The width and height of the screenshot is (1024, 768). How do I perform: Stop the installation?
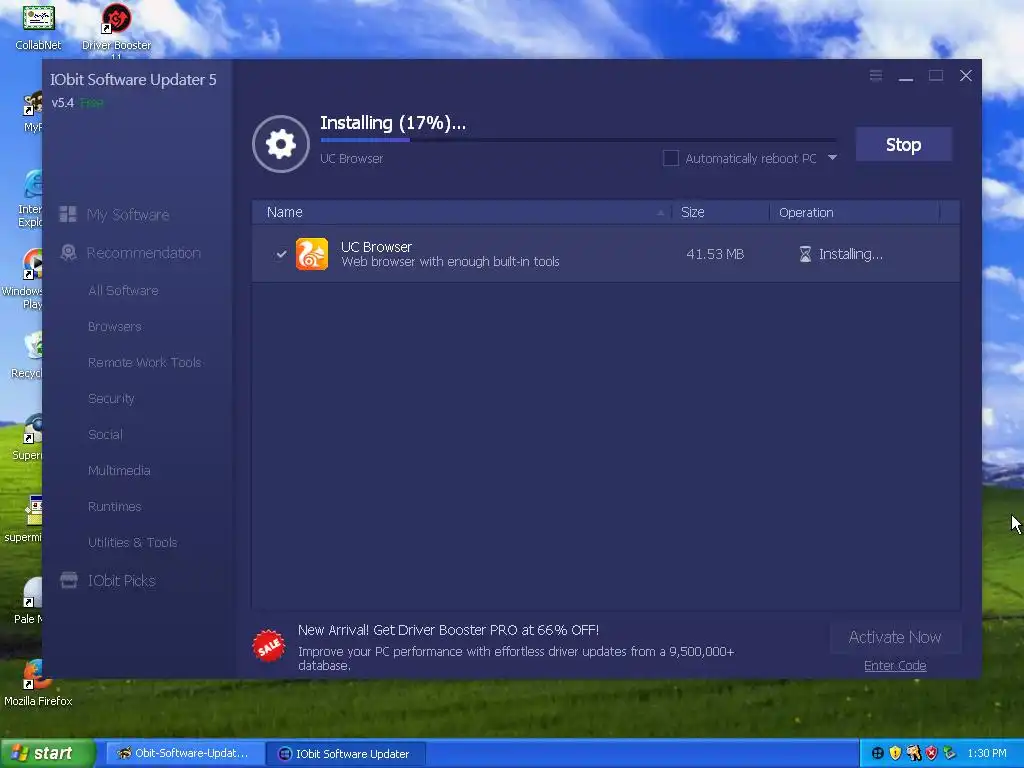903,144
